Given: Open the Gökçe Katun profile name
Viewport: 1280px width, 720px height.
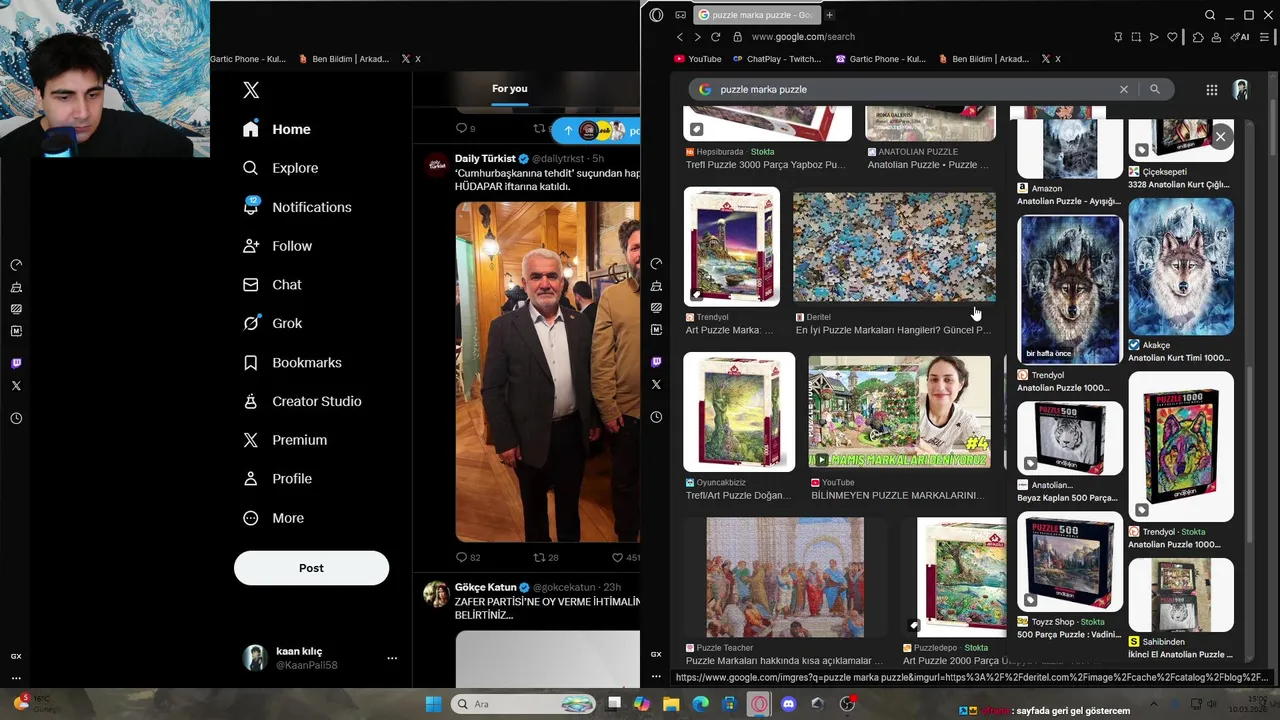Looking at the screenshot, I should pyautogui.click(x=485, y=587).
